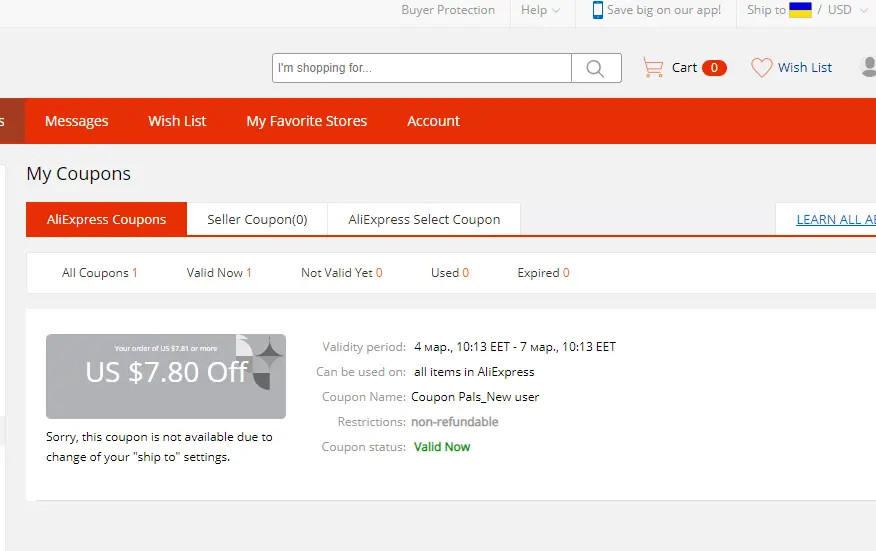Click the My Coupons heading
This screenshot has height=551, width=876.
[x=78, y=174]
